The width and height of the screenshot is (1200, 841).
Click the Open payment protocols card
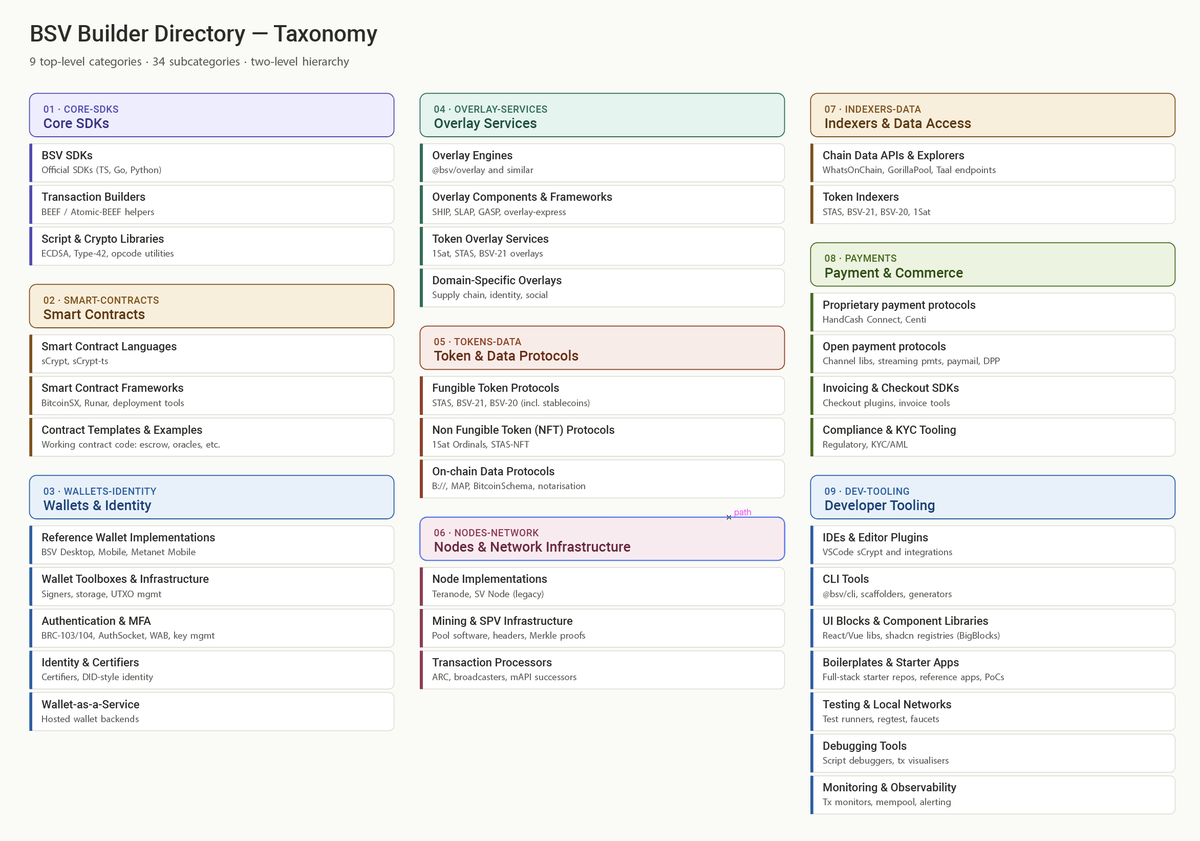tap(993, 354)
